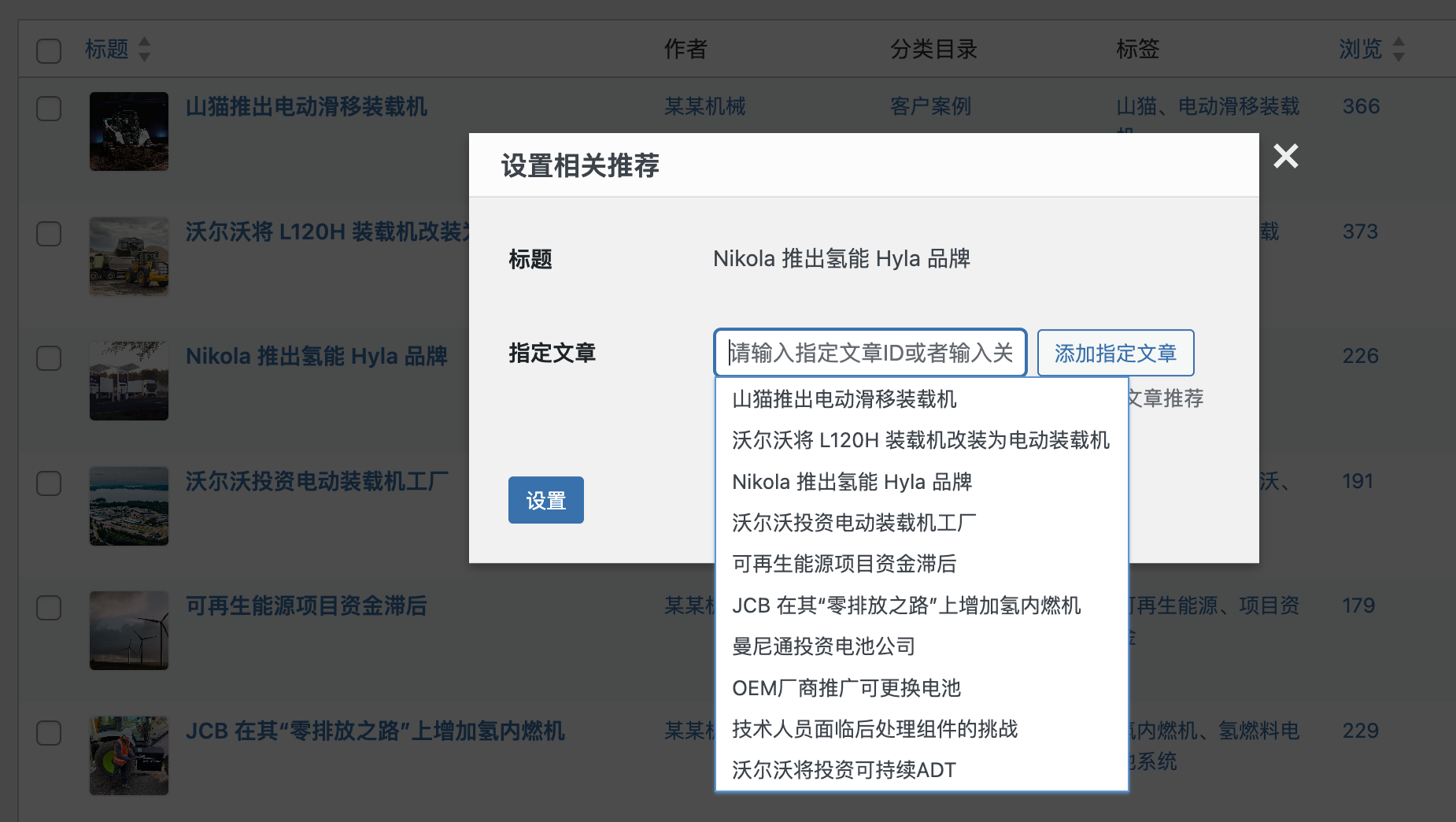Screen dimensions: 1456x822
Task: Open thumbnail of 山猫推出电动滑移装载机
Action: [129, 131]
